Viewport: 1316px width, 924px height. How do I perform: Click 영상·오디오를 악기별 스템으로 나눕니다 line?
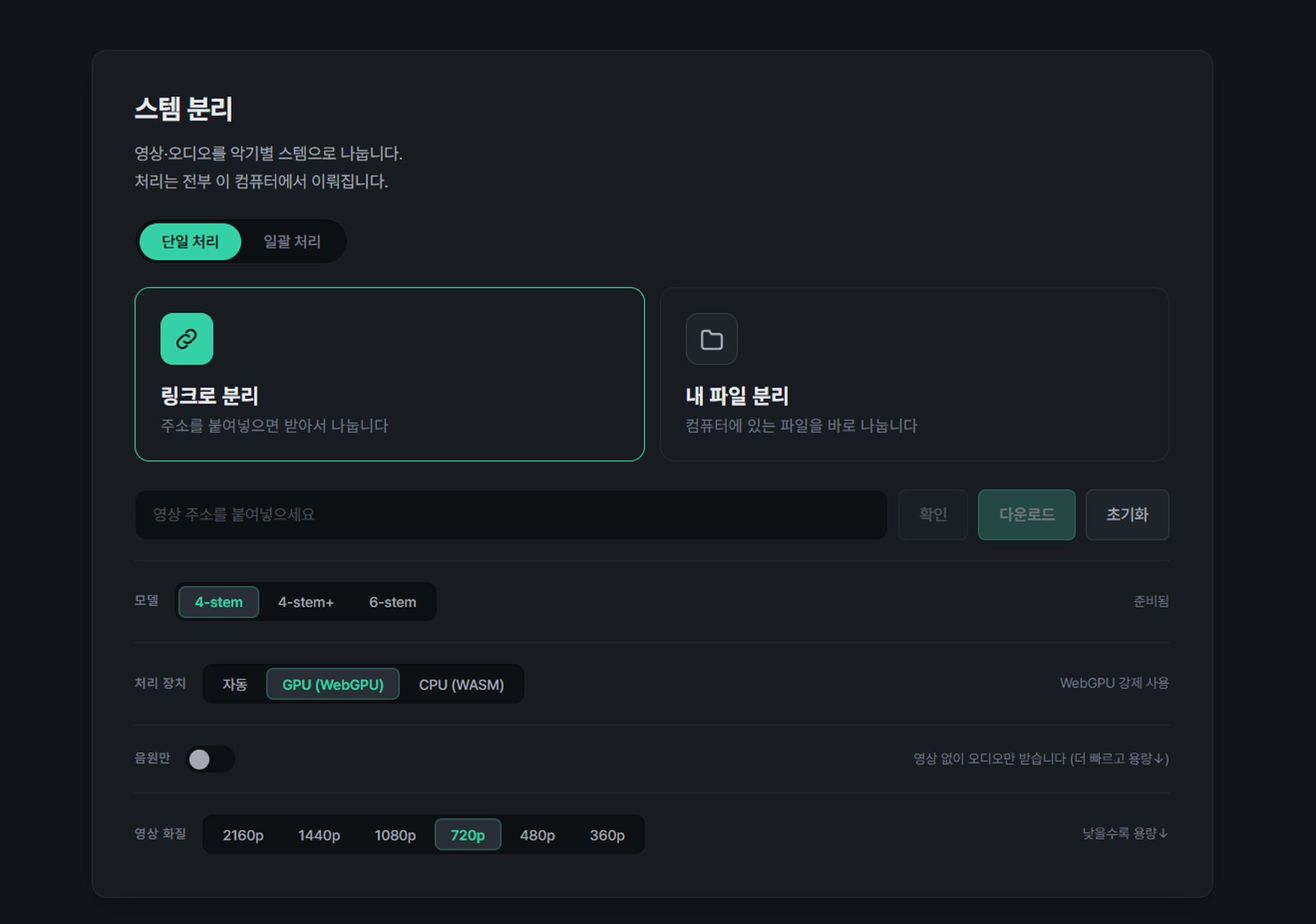click(268, 153)
